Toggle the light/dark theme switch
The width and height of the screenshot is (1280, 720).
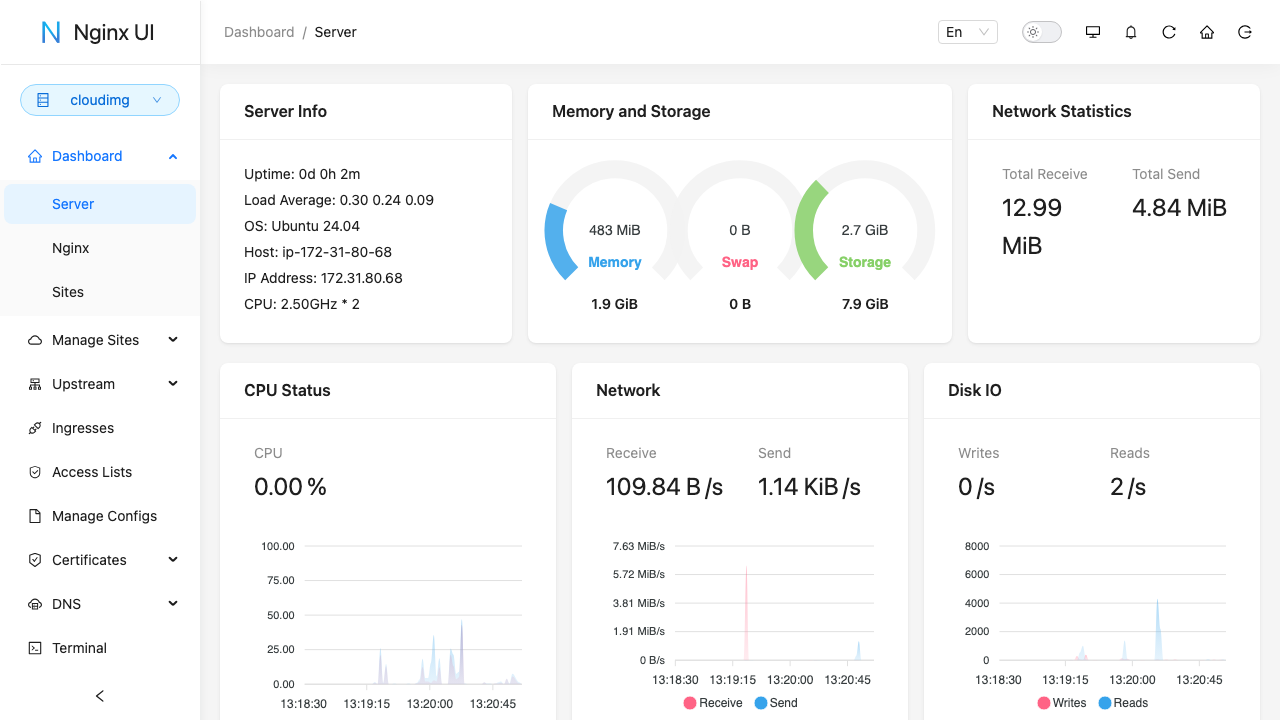1042,32
